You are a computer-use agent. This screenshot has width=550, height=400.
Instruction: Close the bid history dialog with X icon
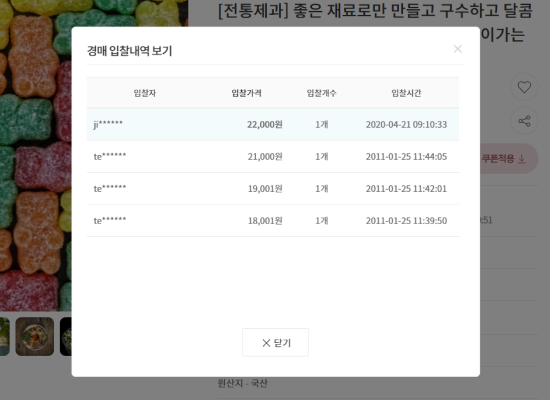tap(457, 49)
